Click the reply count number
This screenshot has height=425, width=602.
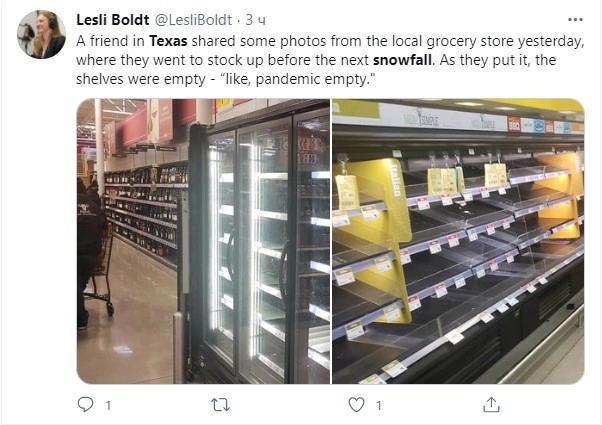point(107,405)
